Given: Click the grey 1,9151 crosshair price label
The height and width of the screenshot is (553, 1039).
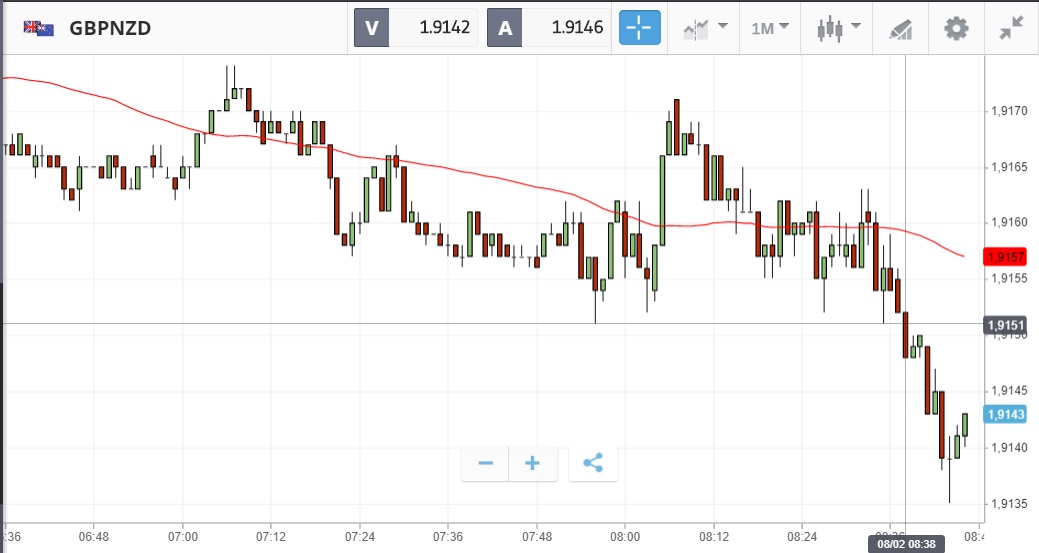Looking at the screenshot, I should click(x=1003, y=325).
